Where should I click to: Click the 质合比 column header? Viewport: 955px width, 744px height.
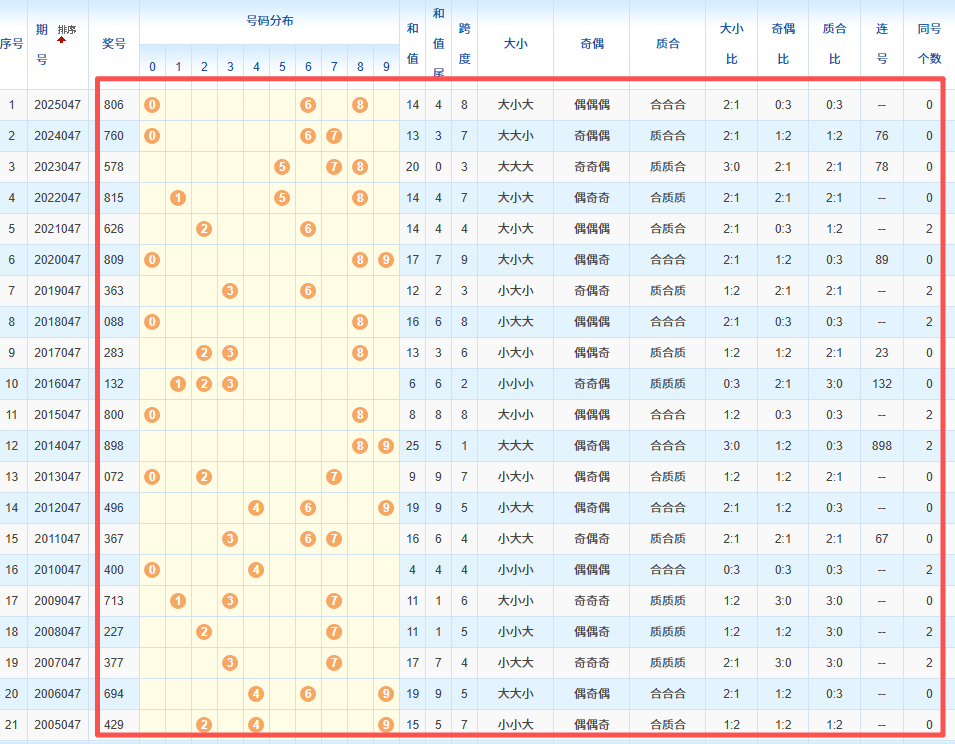click(x=834, y=44)
